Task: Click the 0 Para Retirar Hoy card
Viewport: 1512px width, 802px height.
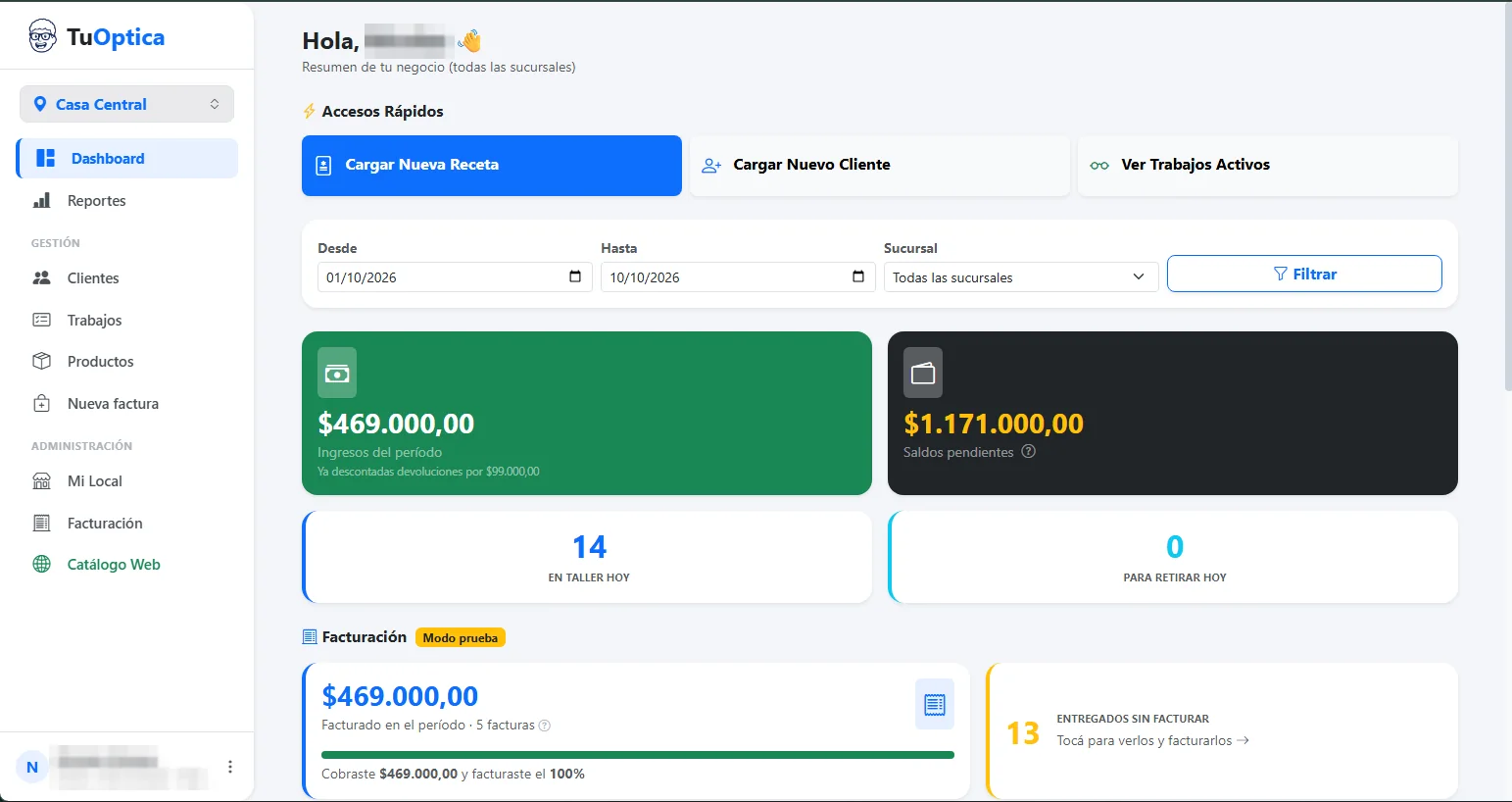Action: 1173,557
